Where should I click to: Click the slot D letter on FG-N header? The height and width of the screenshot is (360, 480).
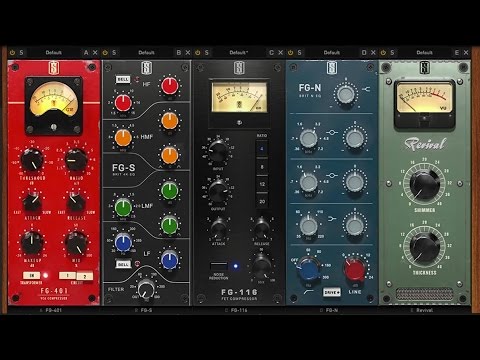364,53
